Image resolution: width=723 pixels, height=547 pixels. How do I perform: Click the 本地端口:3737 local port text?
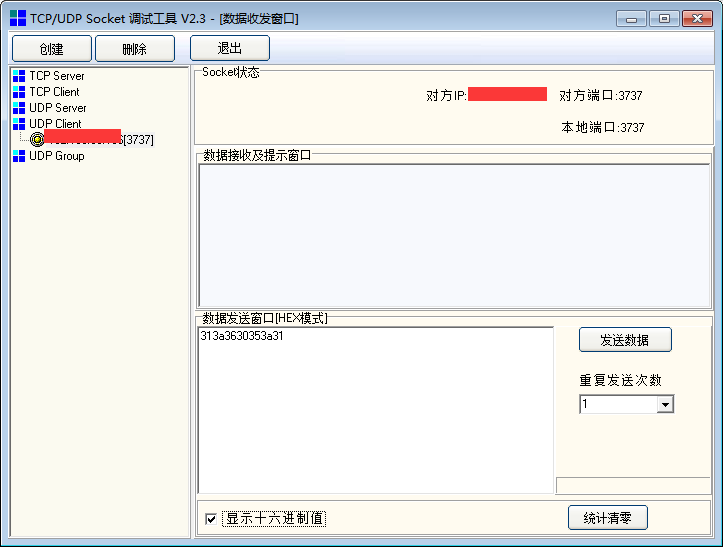click(x=603, y=127)
